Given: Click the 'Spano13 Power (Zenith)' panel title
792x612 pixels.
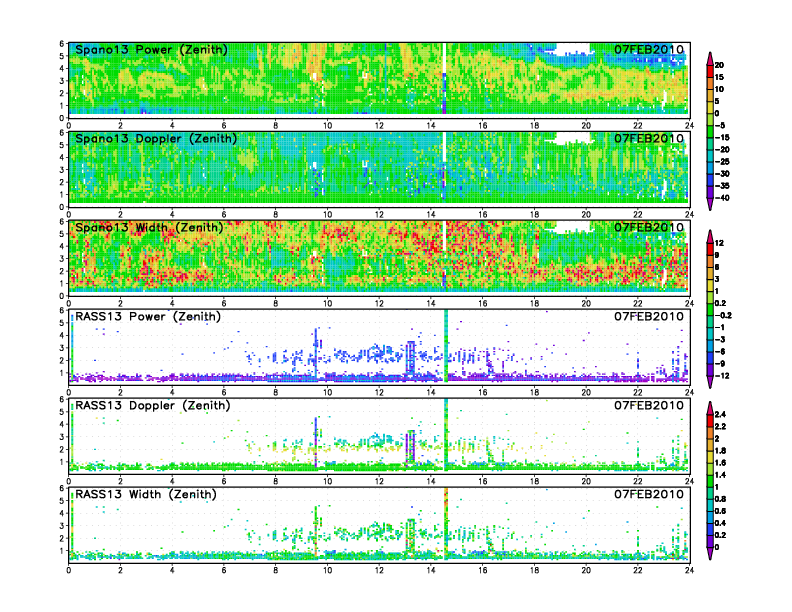Looking at the screenshot, I should 151,49.
